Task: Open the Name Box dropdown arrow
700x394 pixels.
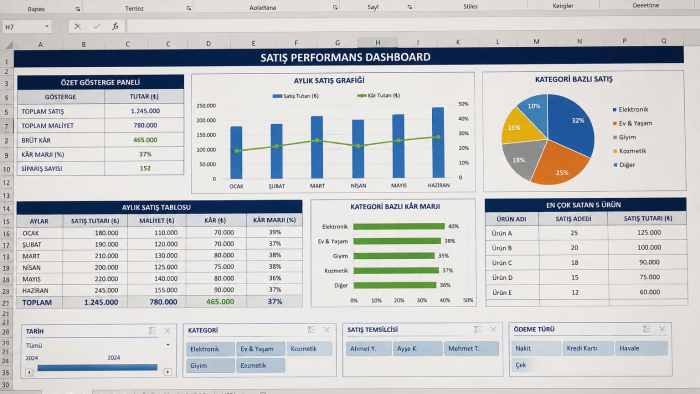Action: coord(46,27)
